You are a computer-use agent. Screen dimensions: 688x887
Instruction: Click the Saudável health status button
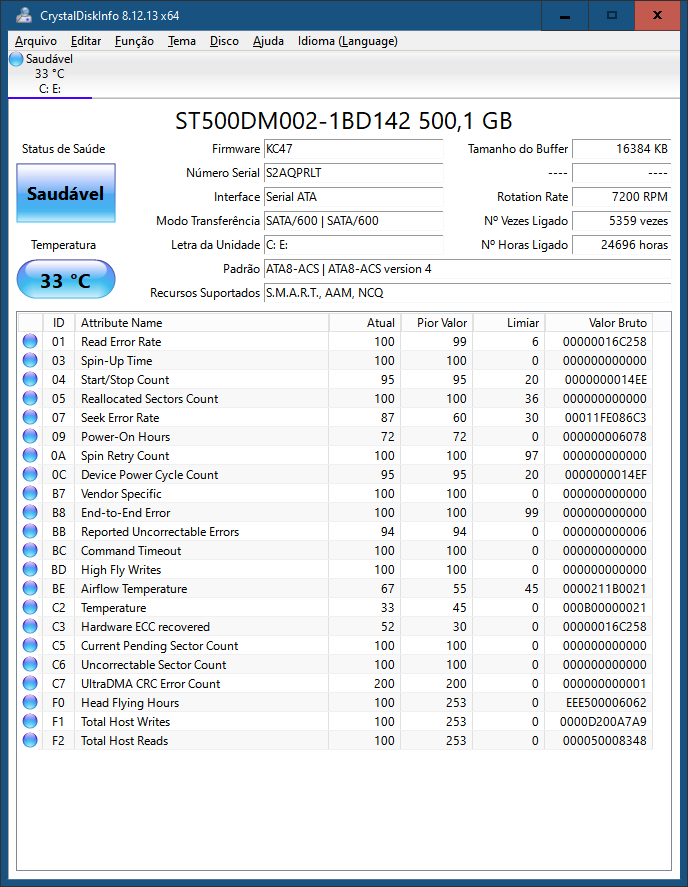(66, 193)
